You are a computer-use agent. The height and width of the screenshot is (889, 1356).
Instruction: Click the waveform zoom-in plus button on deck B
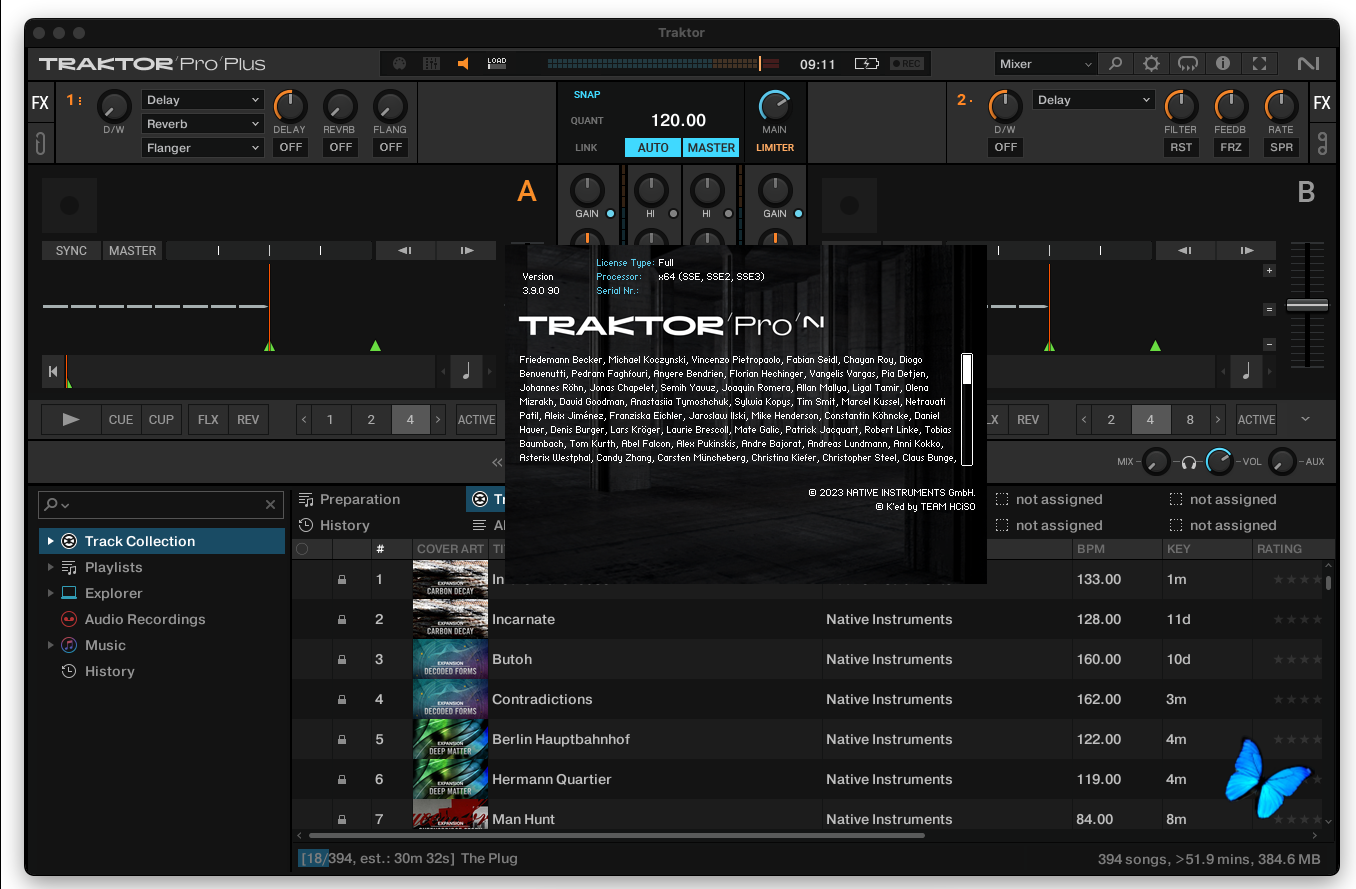(1270, 271)
